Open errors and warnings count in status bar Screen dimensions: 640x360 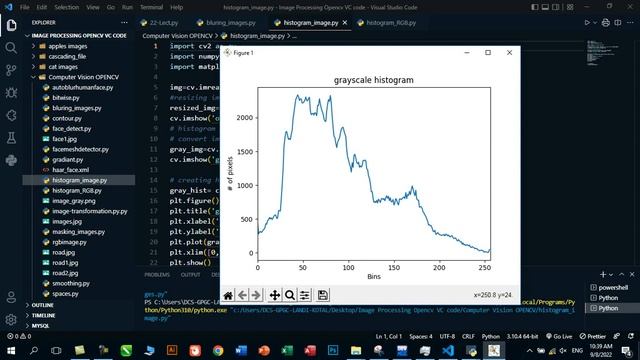coord(19,336)
